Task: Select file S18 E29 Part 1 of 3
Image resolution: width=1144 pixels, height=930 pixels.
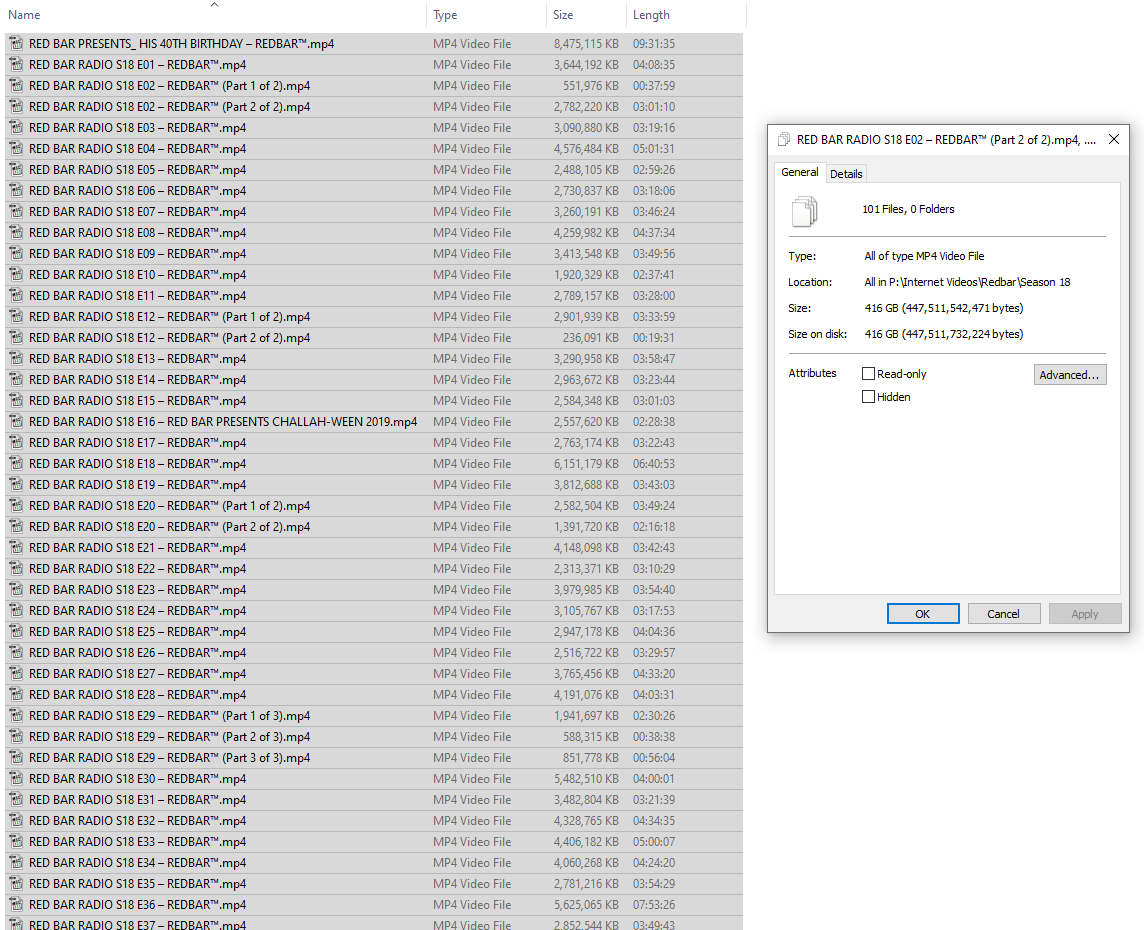Action: tap(374, 716)
